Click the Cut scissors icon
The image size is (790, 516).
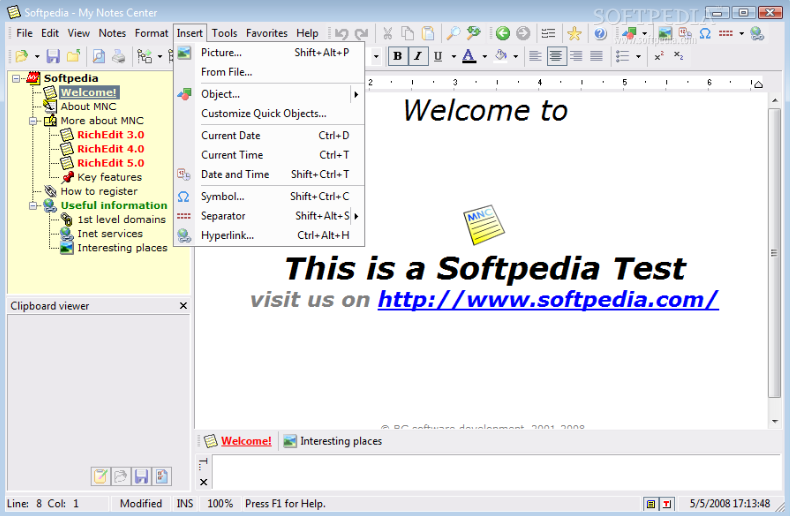[387, 34]
